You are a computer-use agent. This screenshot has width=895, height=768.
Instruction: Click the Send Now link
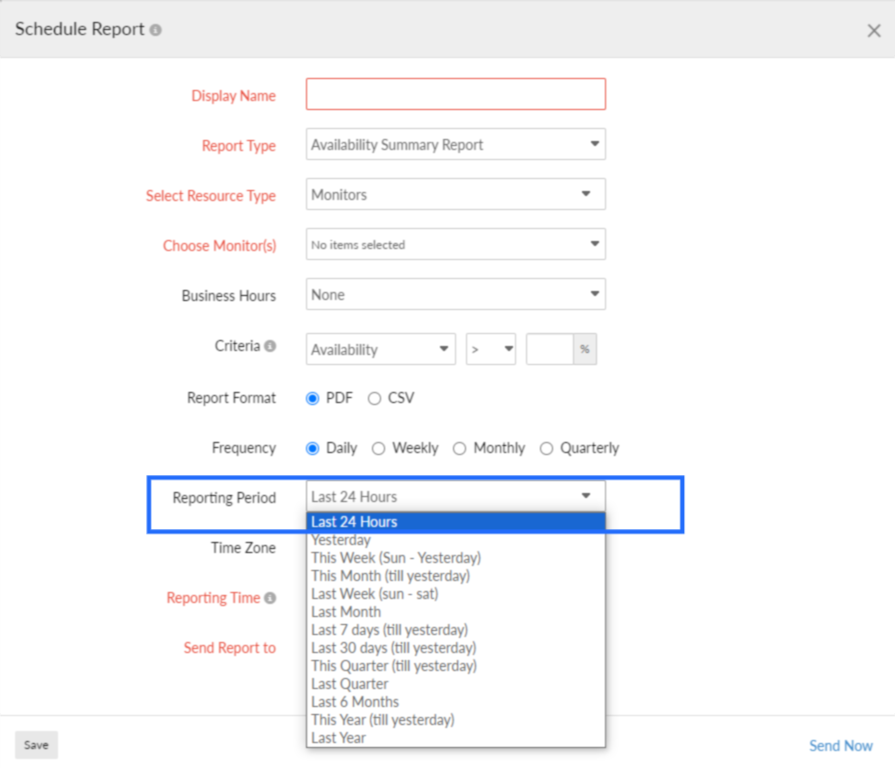click(x=840, y=745)
